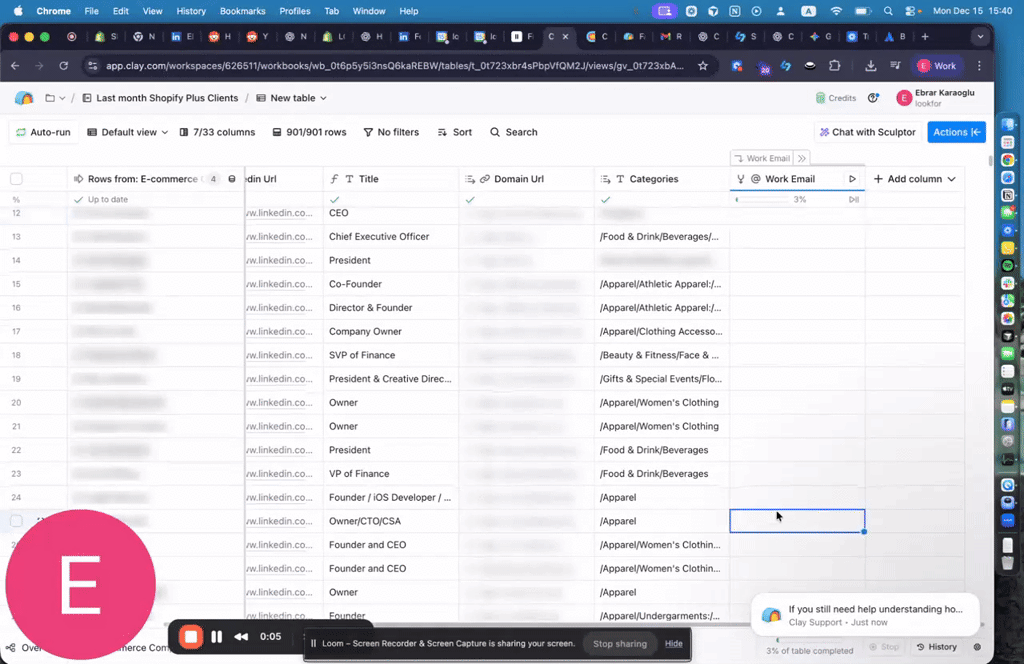Viewport: 1024px width, 664px height.
Task: Expand the Default view dropdown
Action: [x=128, y=132]
